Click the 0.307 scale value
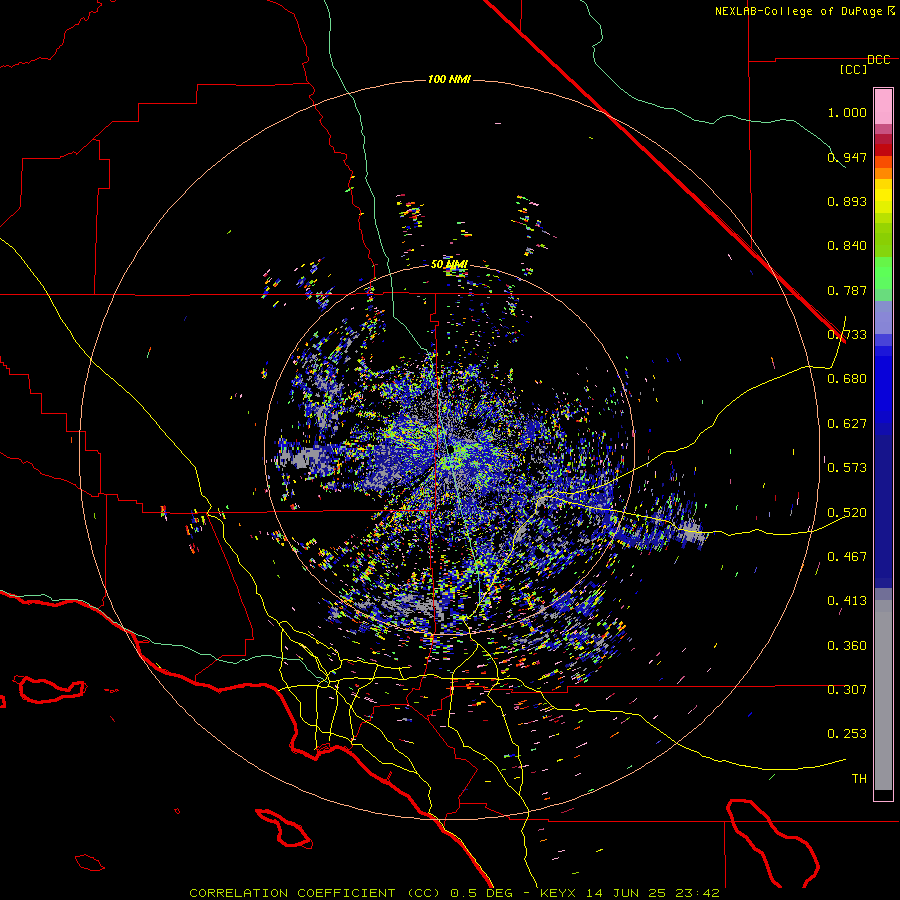Image resolution: width=900 pixels, height=900 pixels. pyautogui.click(x=847, y=690)
